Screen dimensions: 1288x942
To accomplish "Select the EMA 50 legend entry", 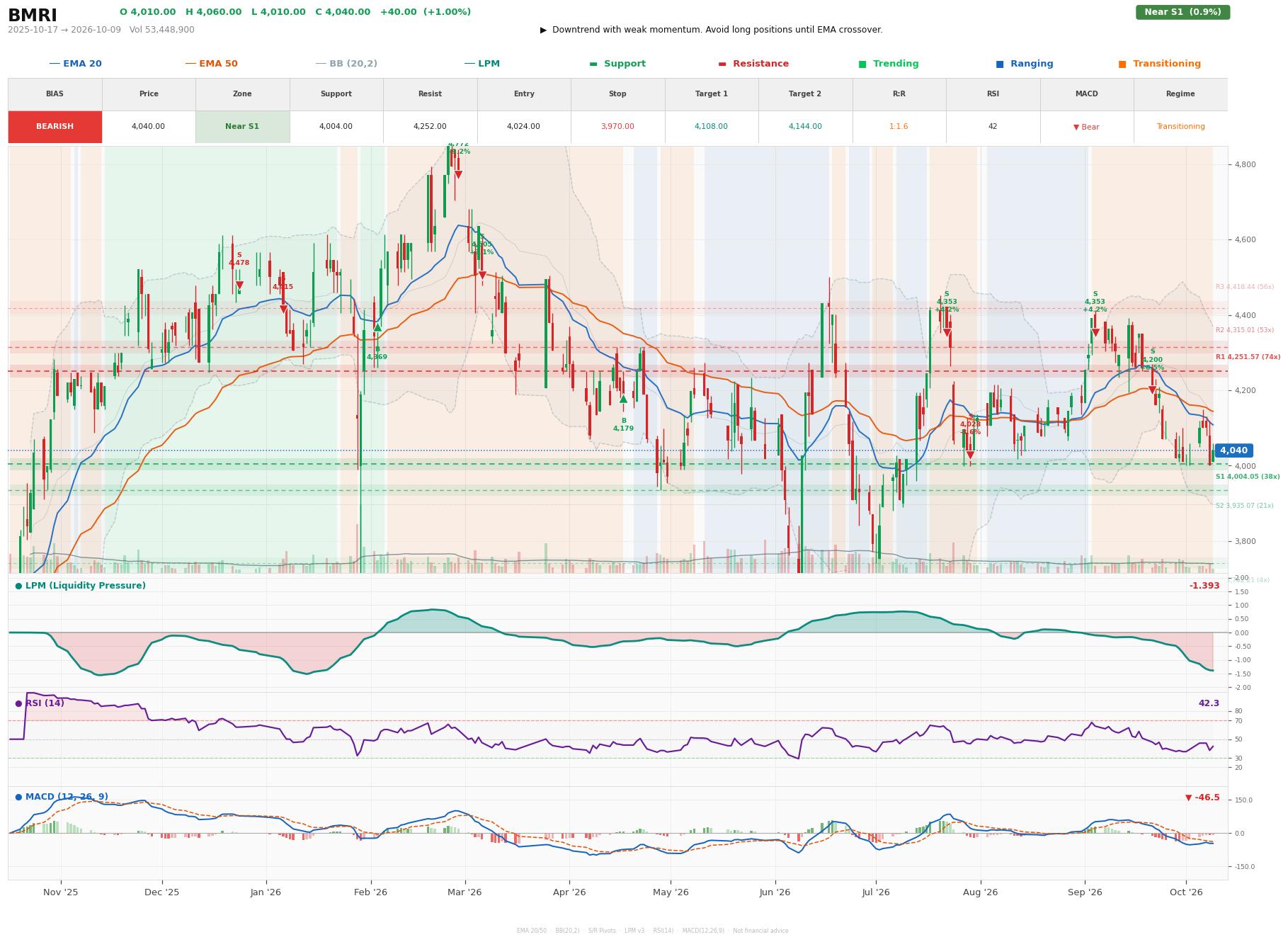I will tap(212, 64).
